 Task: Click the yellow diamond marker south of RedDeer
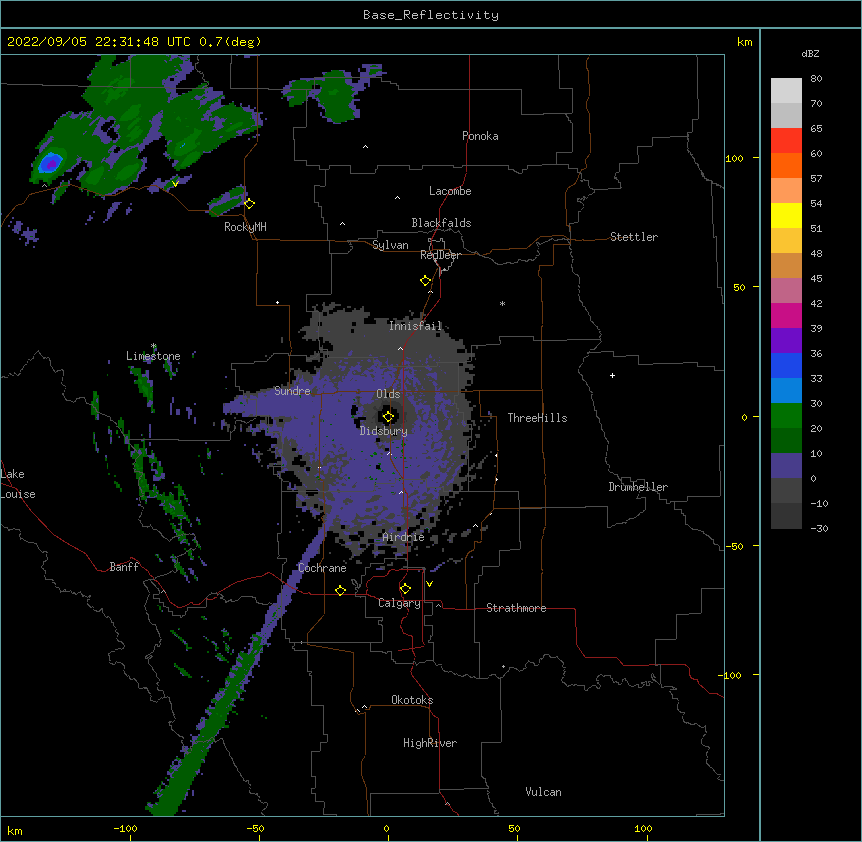426,281
